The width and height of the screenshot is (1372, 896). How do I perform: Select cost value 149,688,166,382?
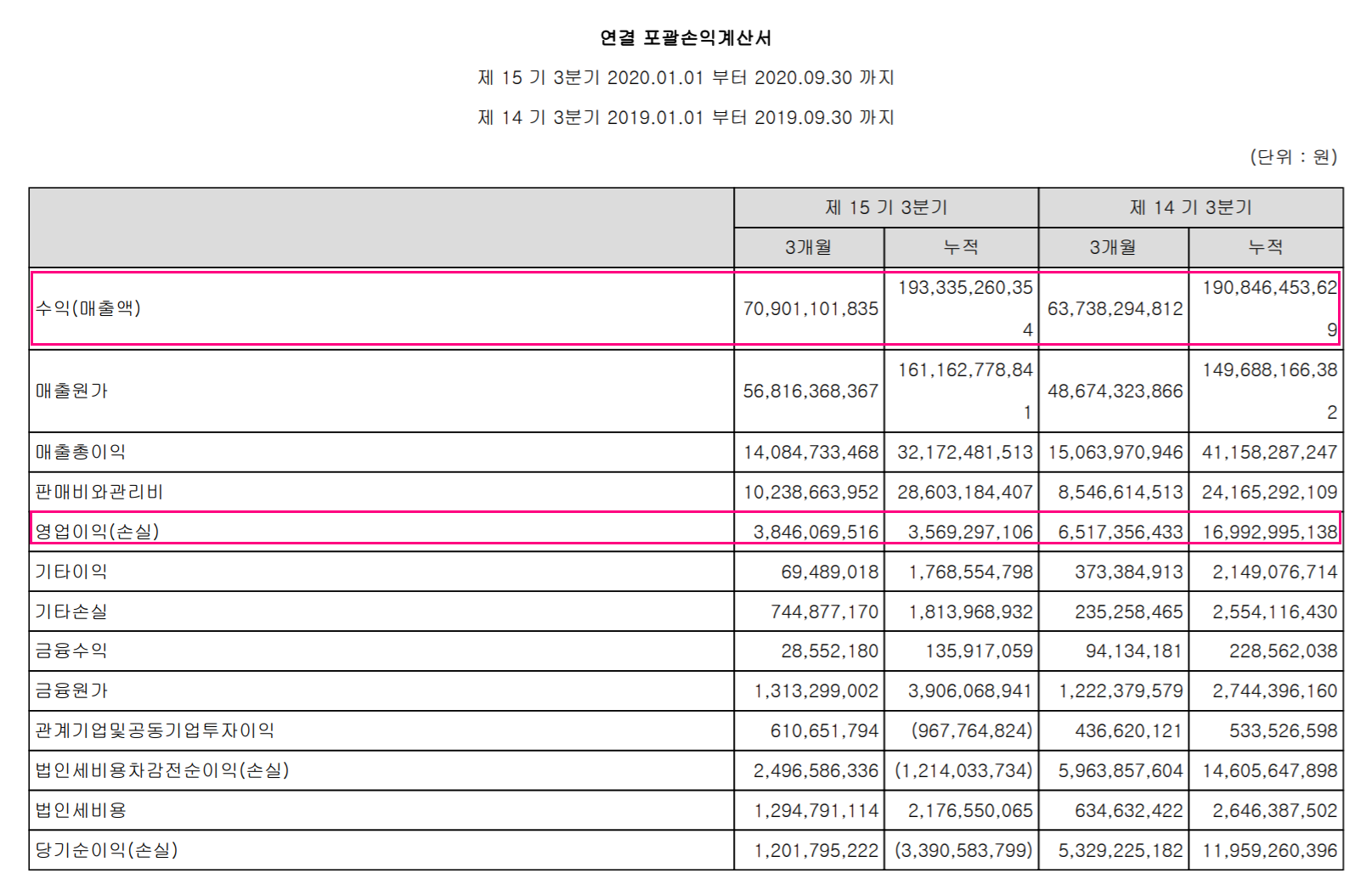click(x=1269, y=391)
